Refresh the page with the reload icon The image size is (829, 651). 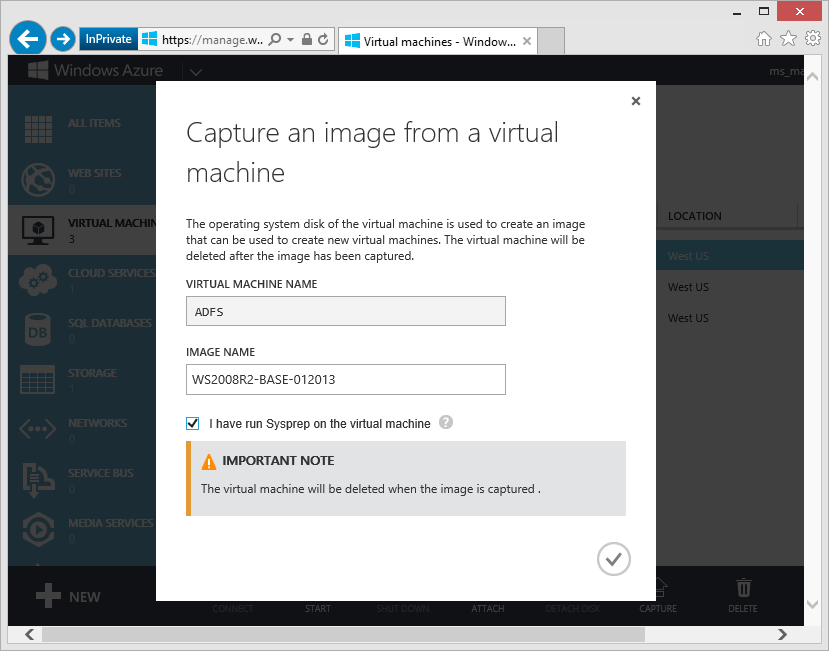click(x=324, y=40)
